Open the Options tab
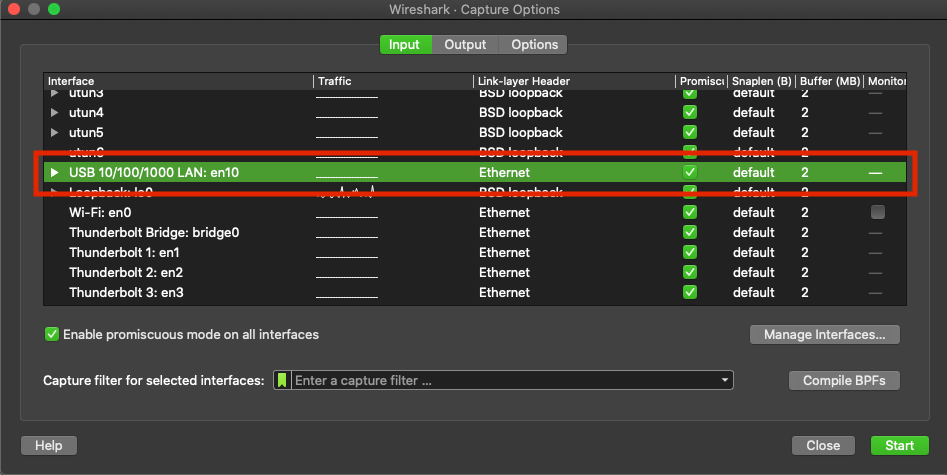This screenshot has width=947, height=475. point(534,45)
